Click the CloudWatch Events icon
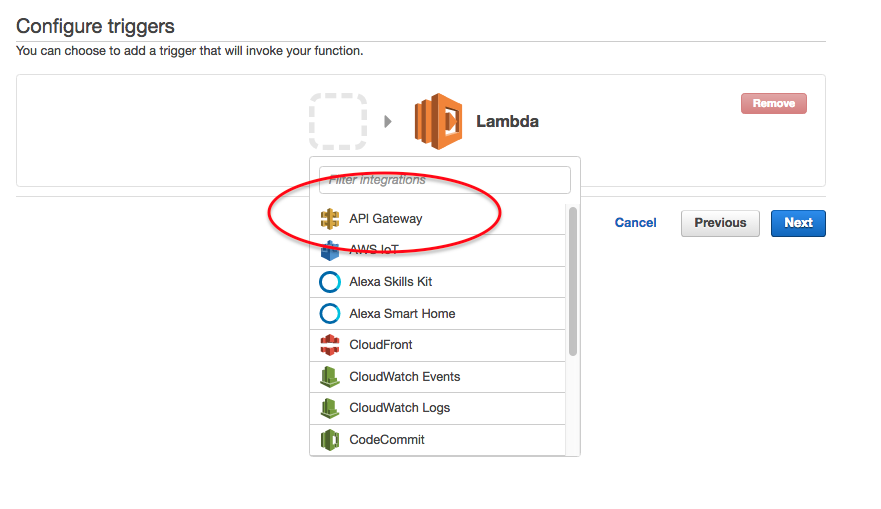Screen dimensions: 881x509 pos(330,377)
